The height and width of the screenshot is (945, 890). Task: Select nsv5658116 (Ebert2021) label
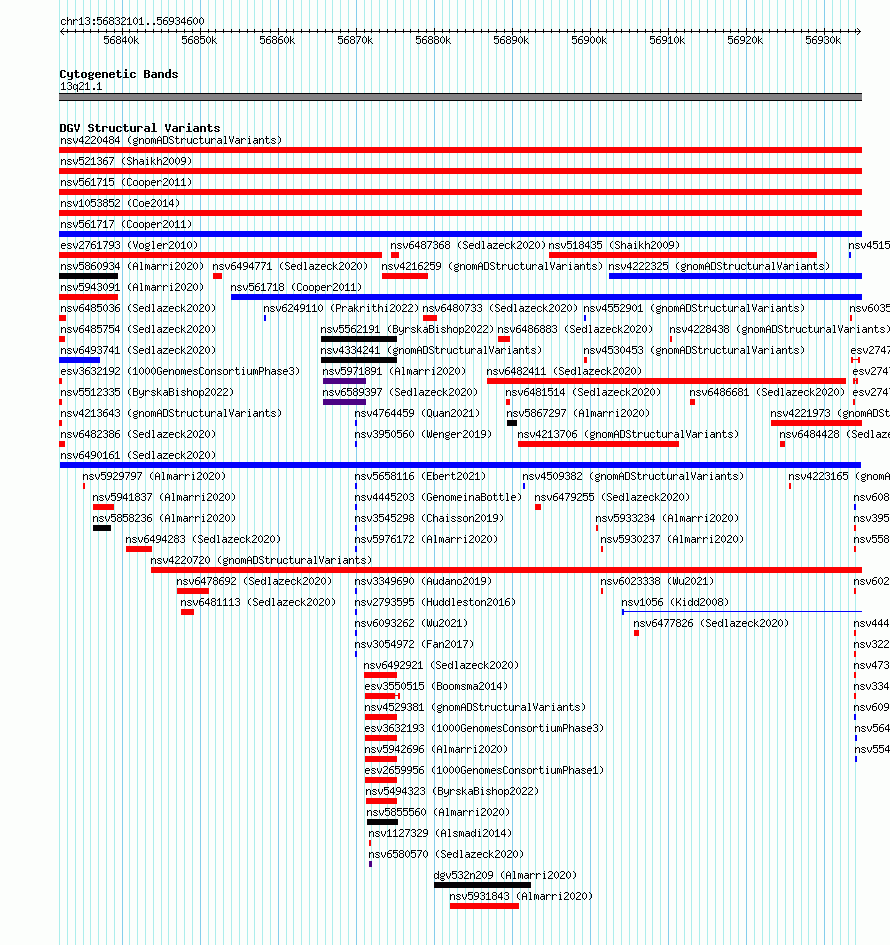(420, 477)
